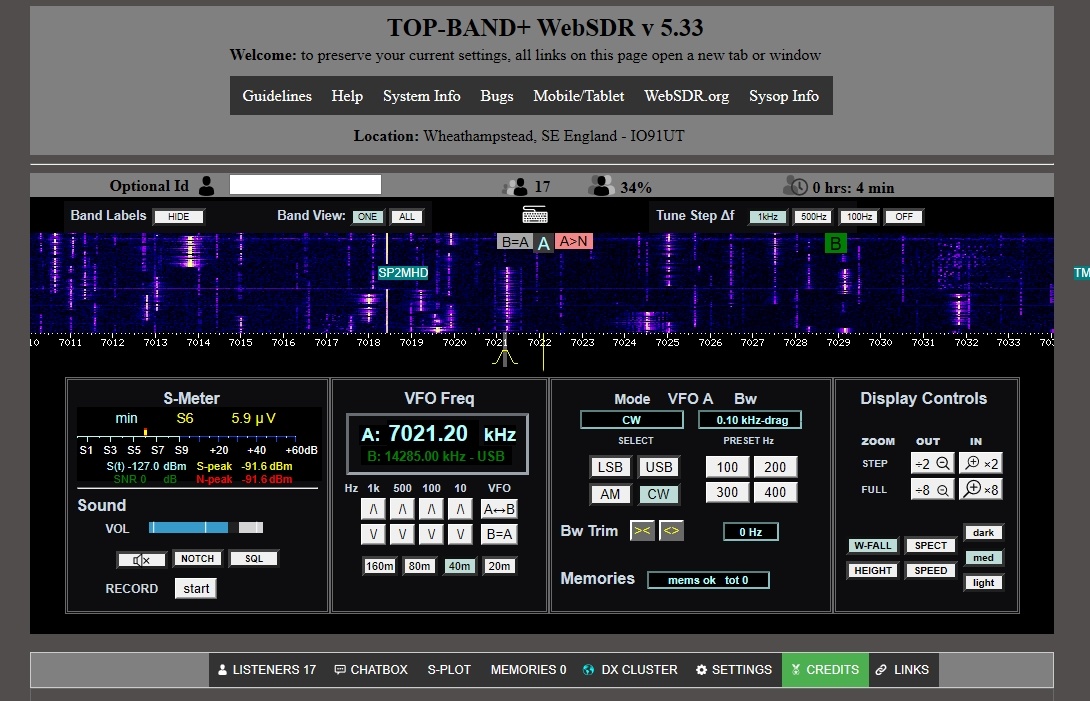Open the System Info menu item

pos(421,96)
